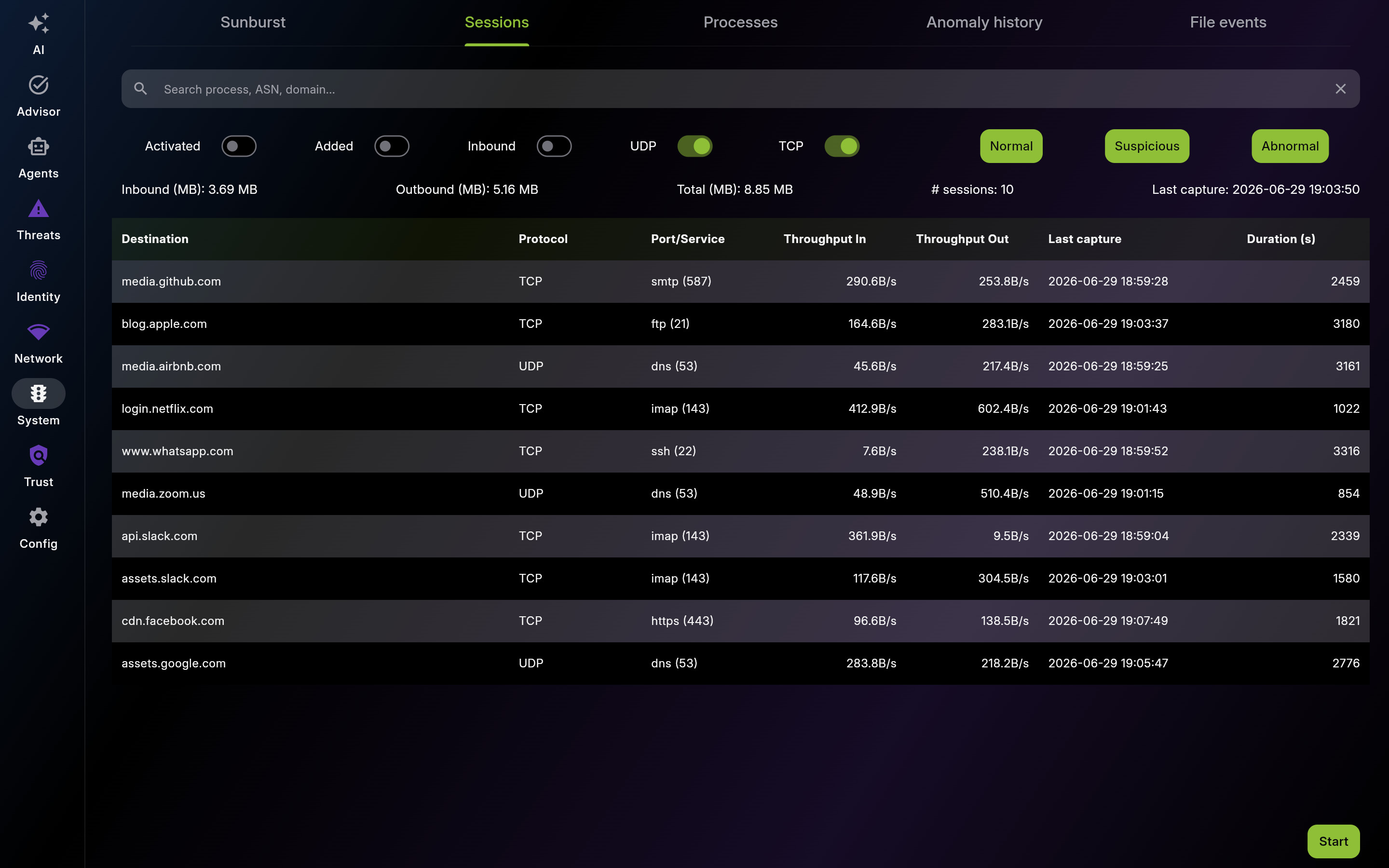Select the www.whatsapp.com session row

[740, 451]
